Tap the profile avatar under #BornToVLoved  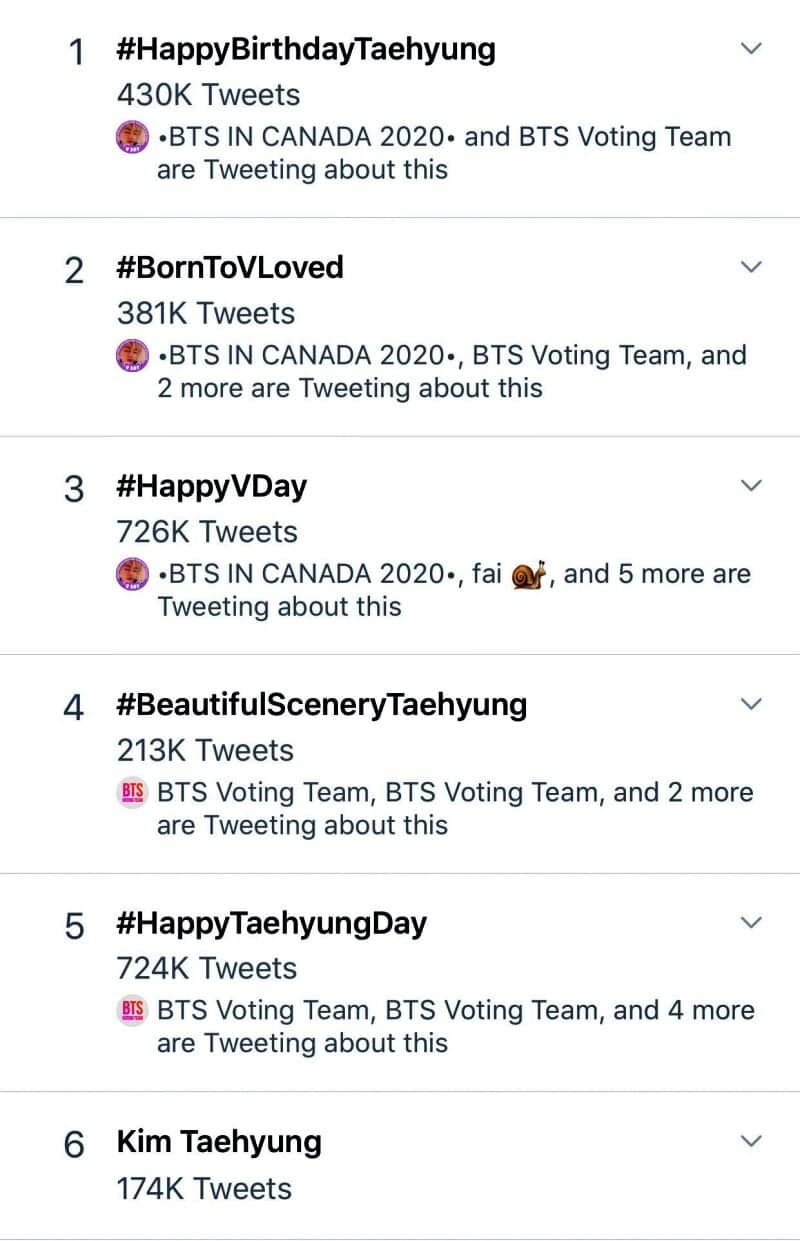[133, 355]
